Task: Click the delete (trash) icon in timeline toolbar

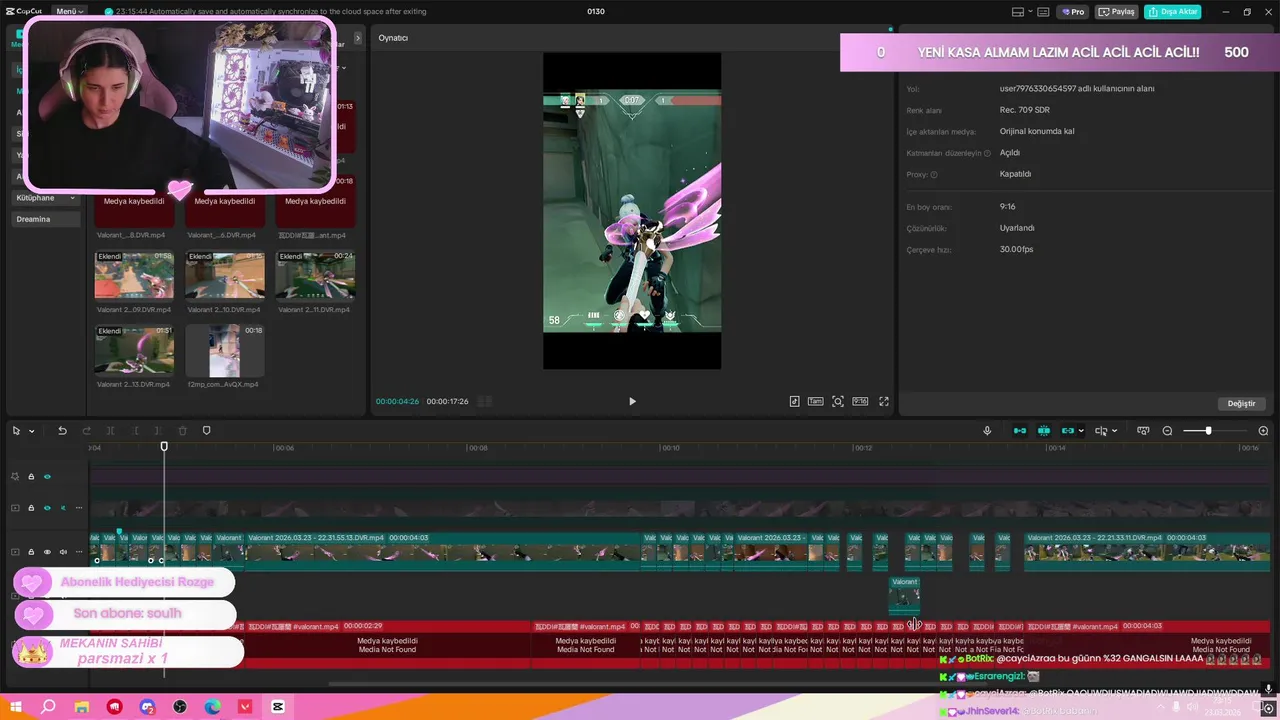Action: [182, 431]
